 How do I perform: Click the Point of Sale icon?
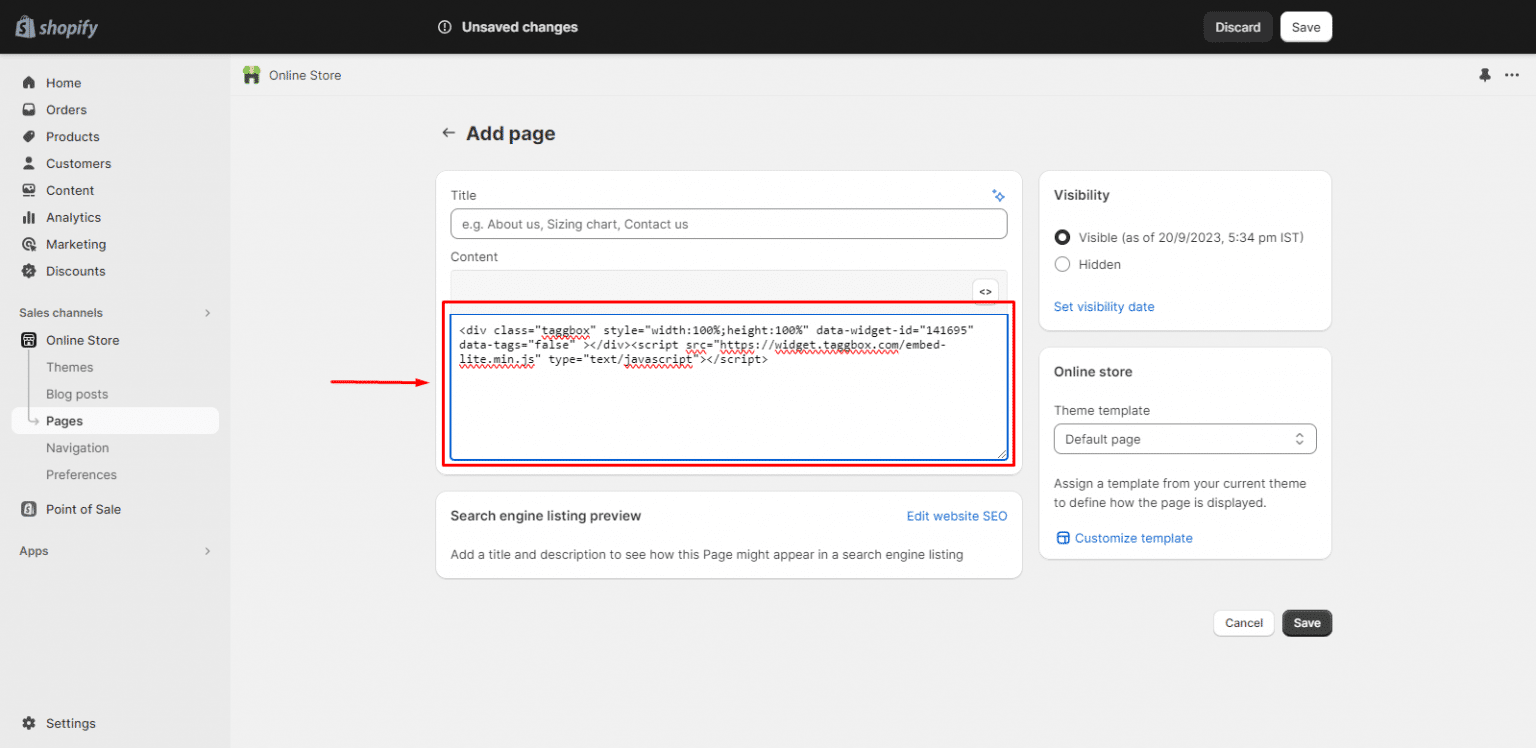click(29, 509)
